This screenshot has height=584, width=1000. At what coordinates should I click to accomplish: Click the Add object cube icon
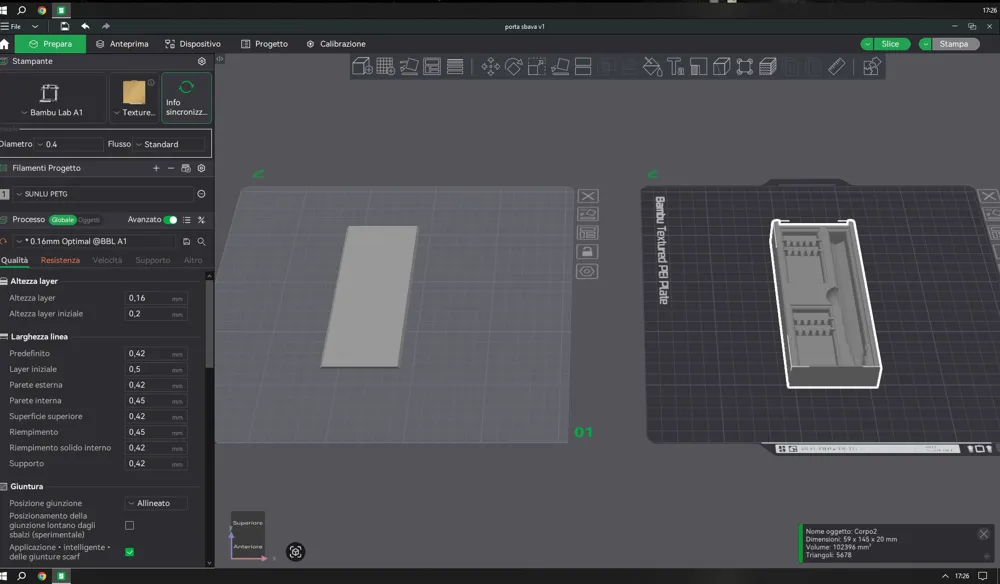(x=362, y=66)
